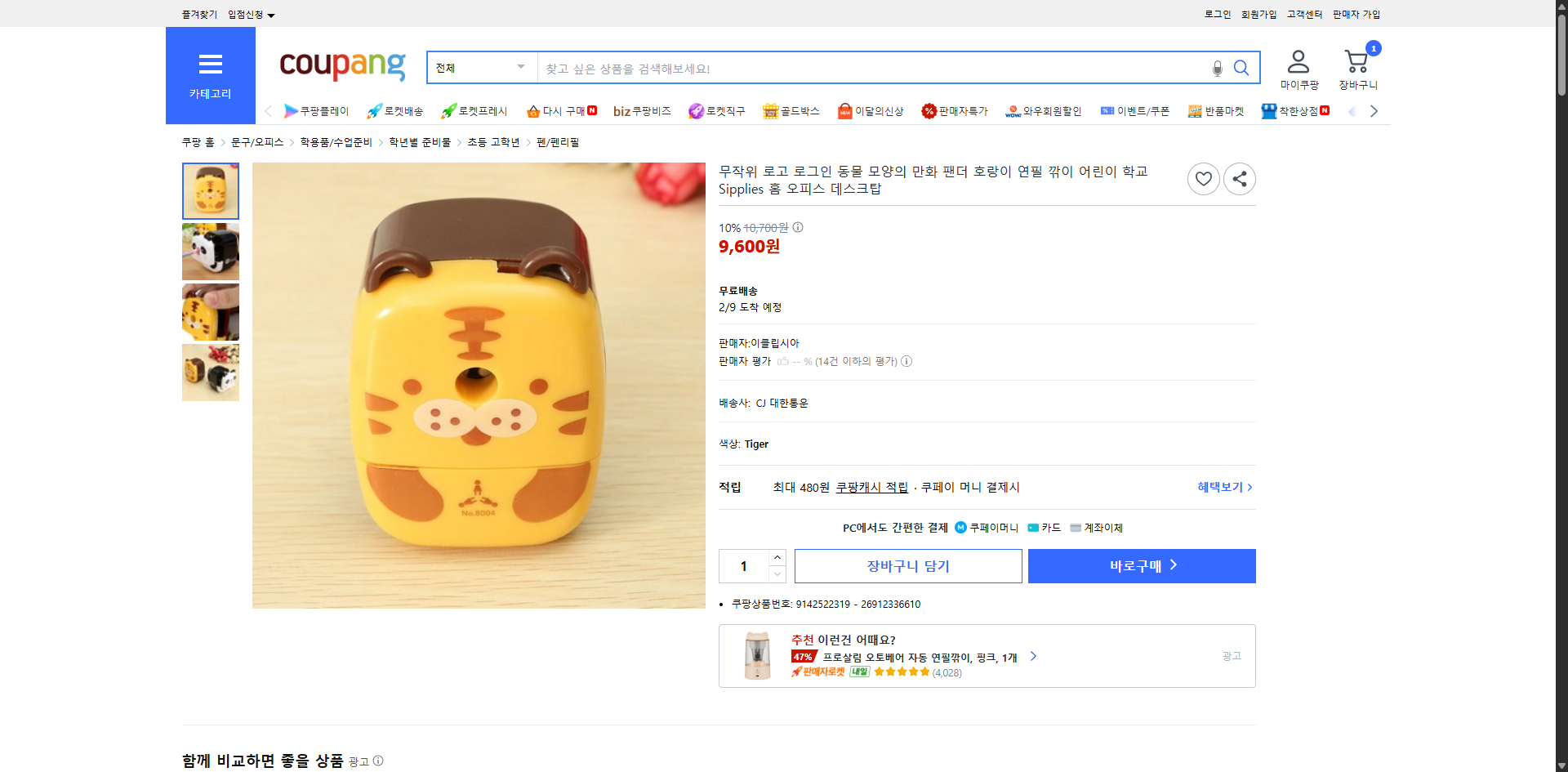
Task: Click the voice search microphone icon
Action: [x=1217, y=69]
